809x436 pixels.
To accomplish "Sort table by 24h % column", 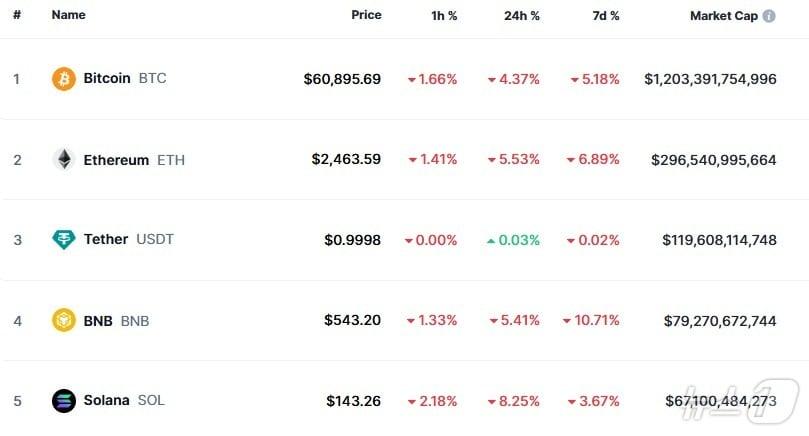I will (x=522, y=16).
